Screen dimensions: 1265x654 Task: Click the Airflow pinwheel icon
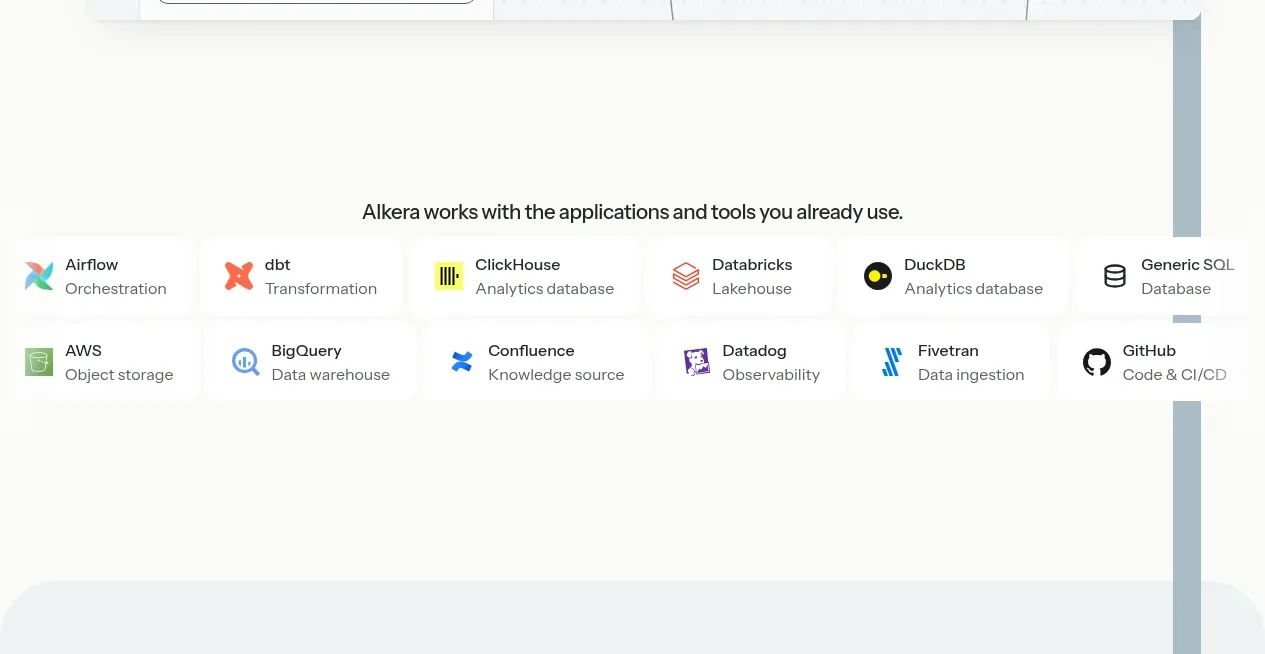[x=39, y=276]
